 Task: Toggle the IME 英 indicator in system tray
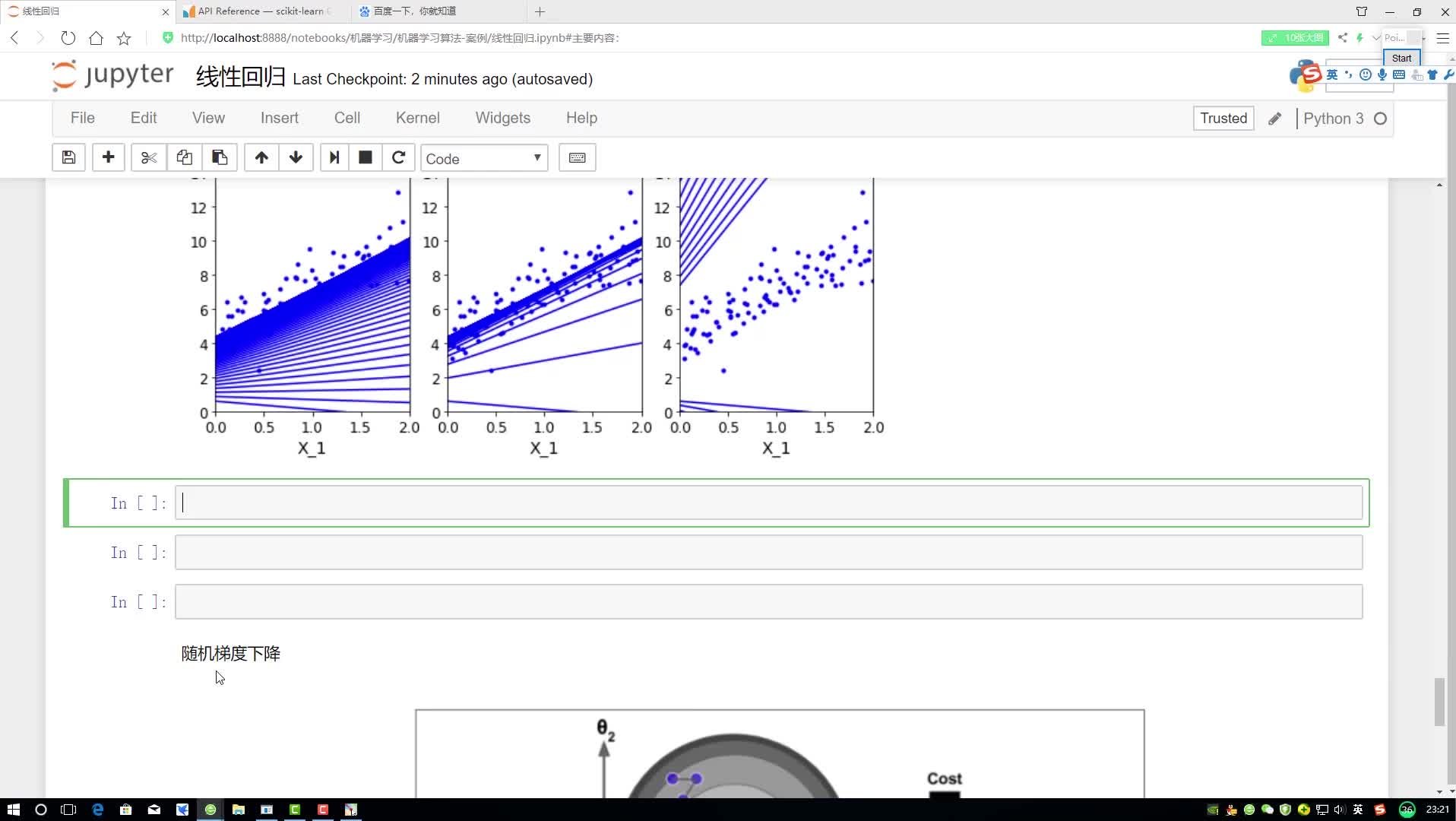pos(1357,810)
